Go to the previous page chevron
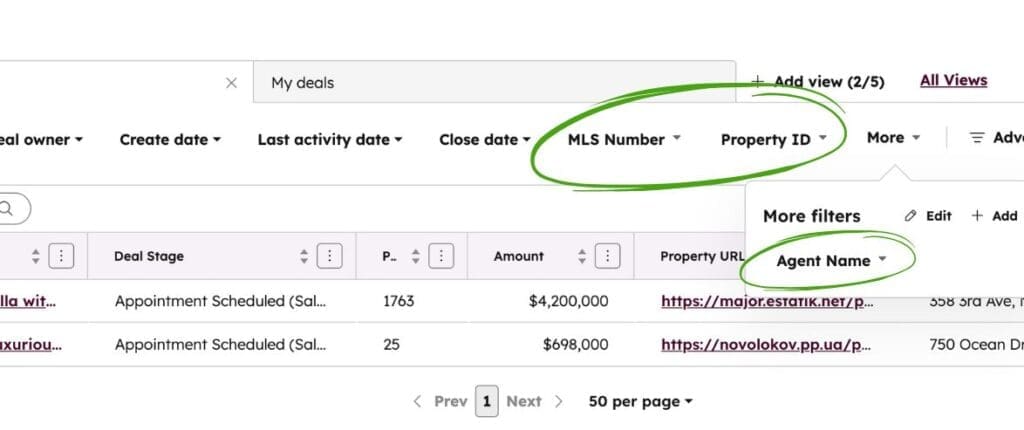The height and width of the screenshot is (430, 1024). coord(418,401)
